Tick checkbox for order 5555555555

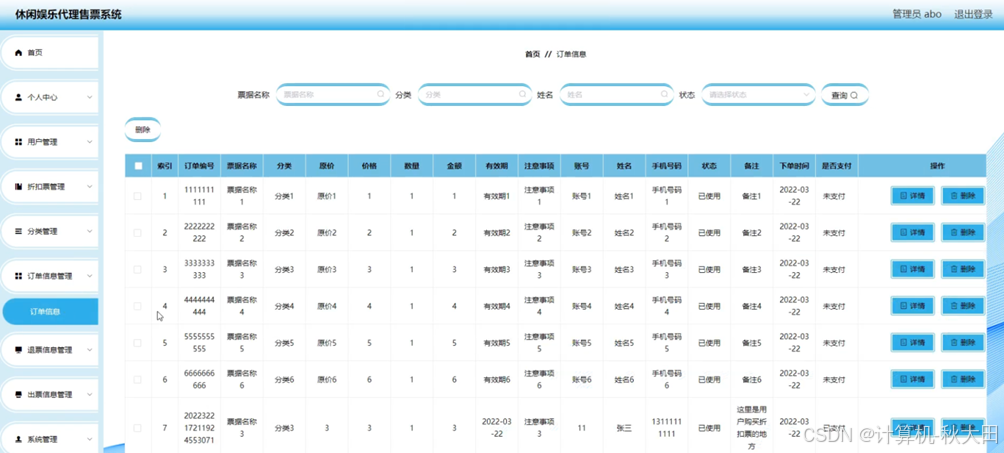point(138,343)
